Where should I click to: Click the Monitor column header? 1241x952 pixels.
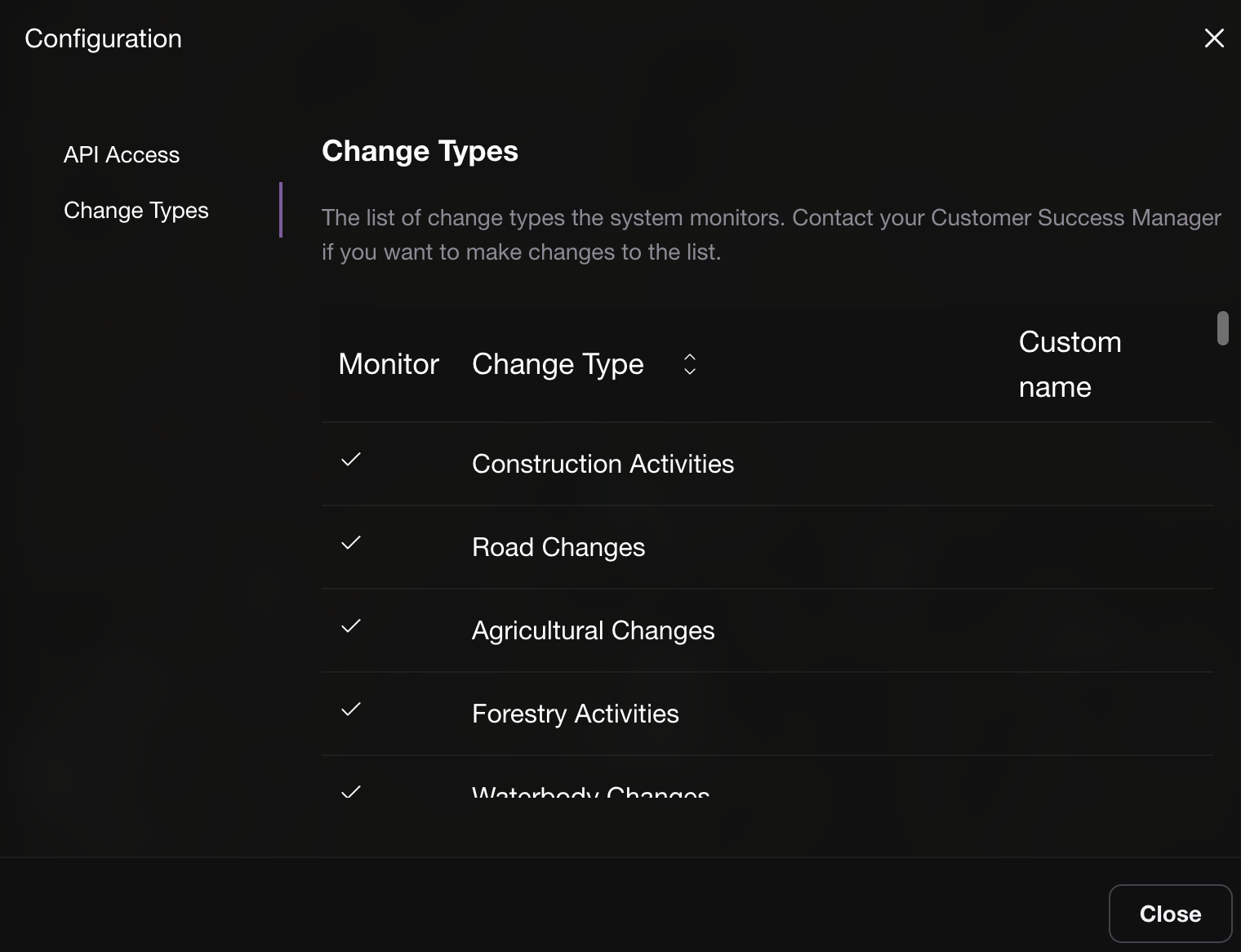click(389, 364)
